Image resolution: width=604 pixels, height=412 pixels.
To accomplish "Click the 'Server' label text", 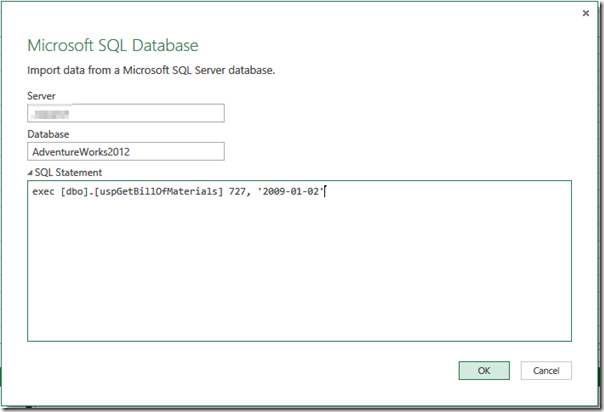I will tap(41, 96).
